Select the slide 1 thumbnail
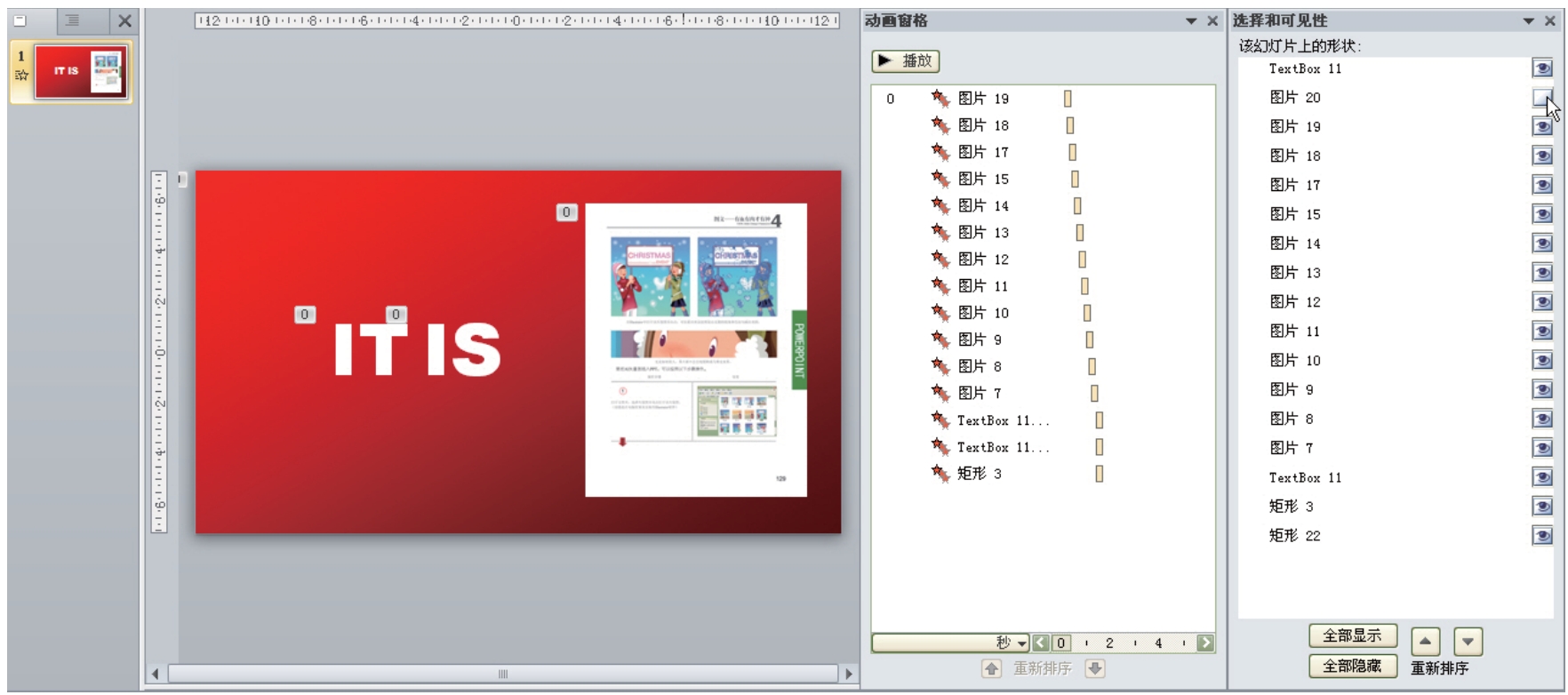The height and width of the screenshot is (695, 1568). click(81, 72)
